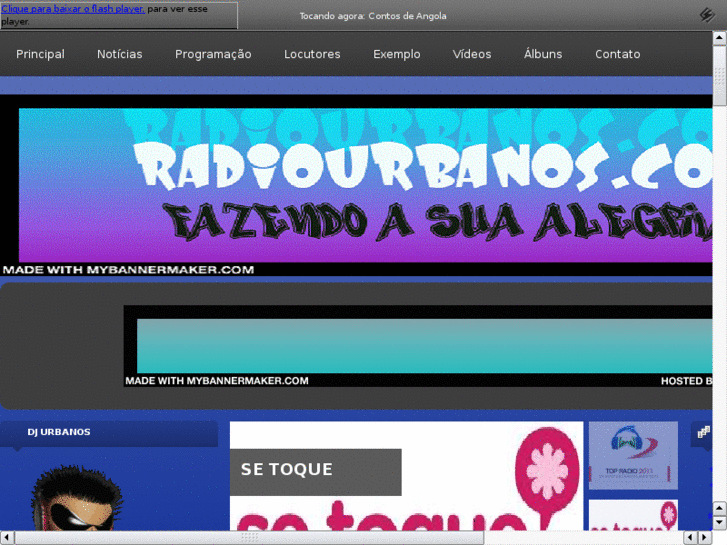The image size is (727, 545).
Task: Click the vertical scrollbar up arrow at top
Action: click(719, 38)
